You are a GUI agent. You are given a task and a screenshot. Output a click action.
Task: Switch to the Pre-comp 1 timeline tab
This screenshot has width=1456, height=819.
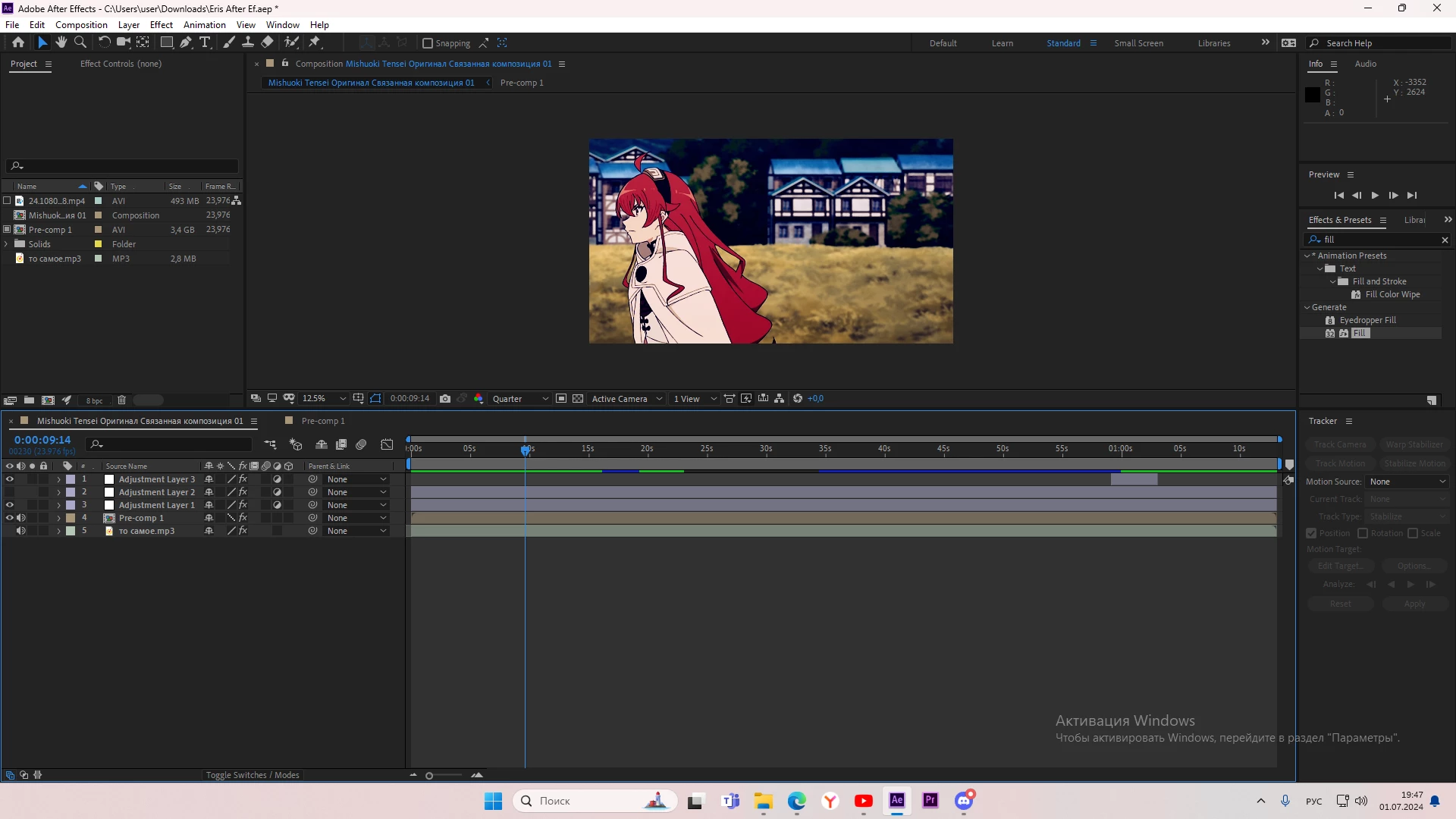coord(322,421)
